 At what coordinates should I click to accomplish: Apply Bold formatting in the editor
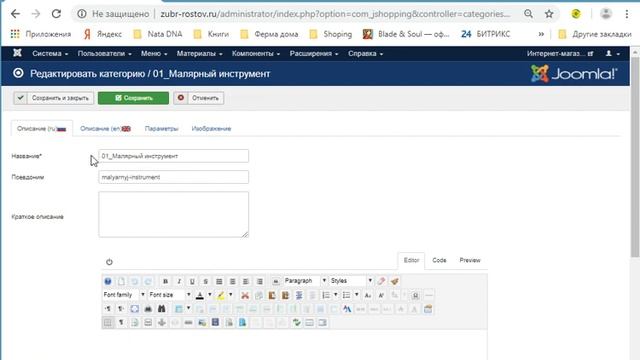click(x=165, y=281)
